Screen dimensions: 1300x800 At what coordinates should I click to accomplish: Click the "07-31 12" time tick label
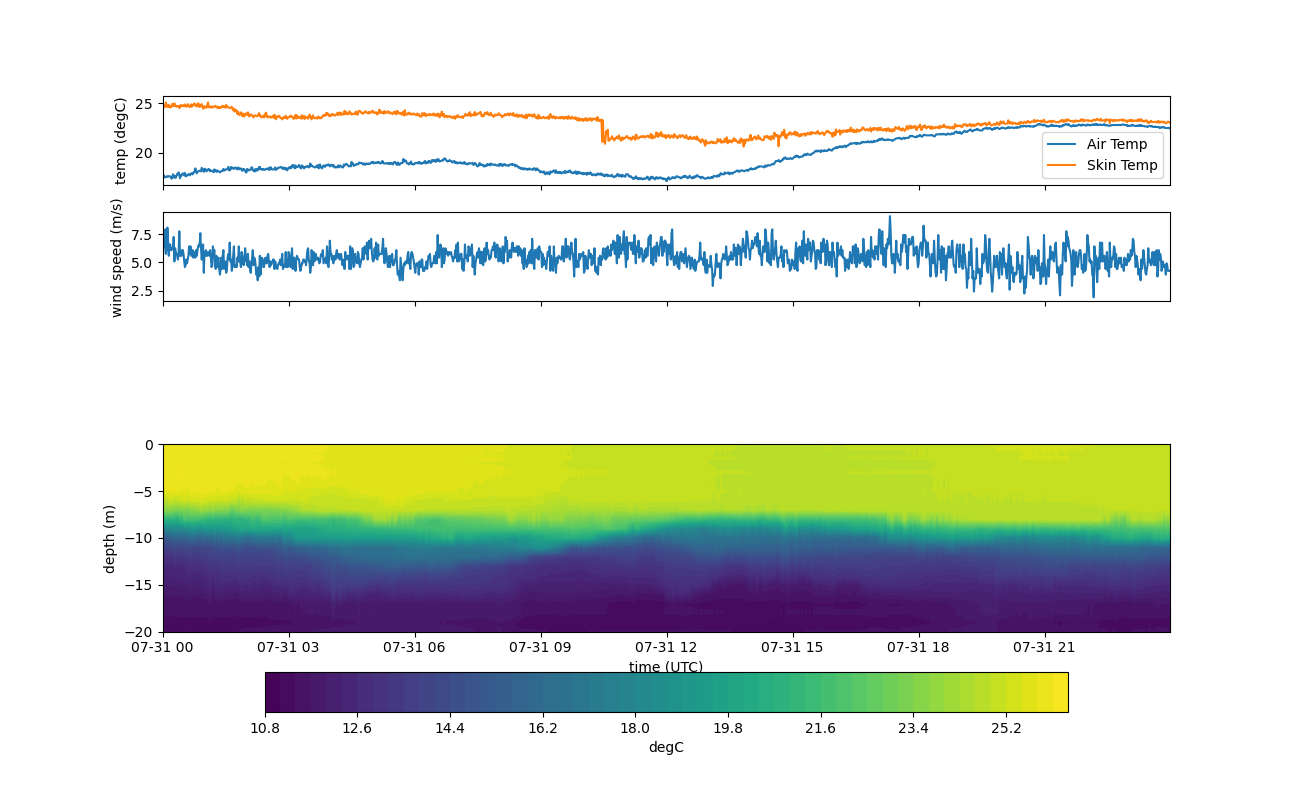[x=666, y=648]
